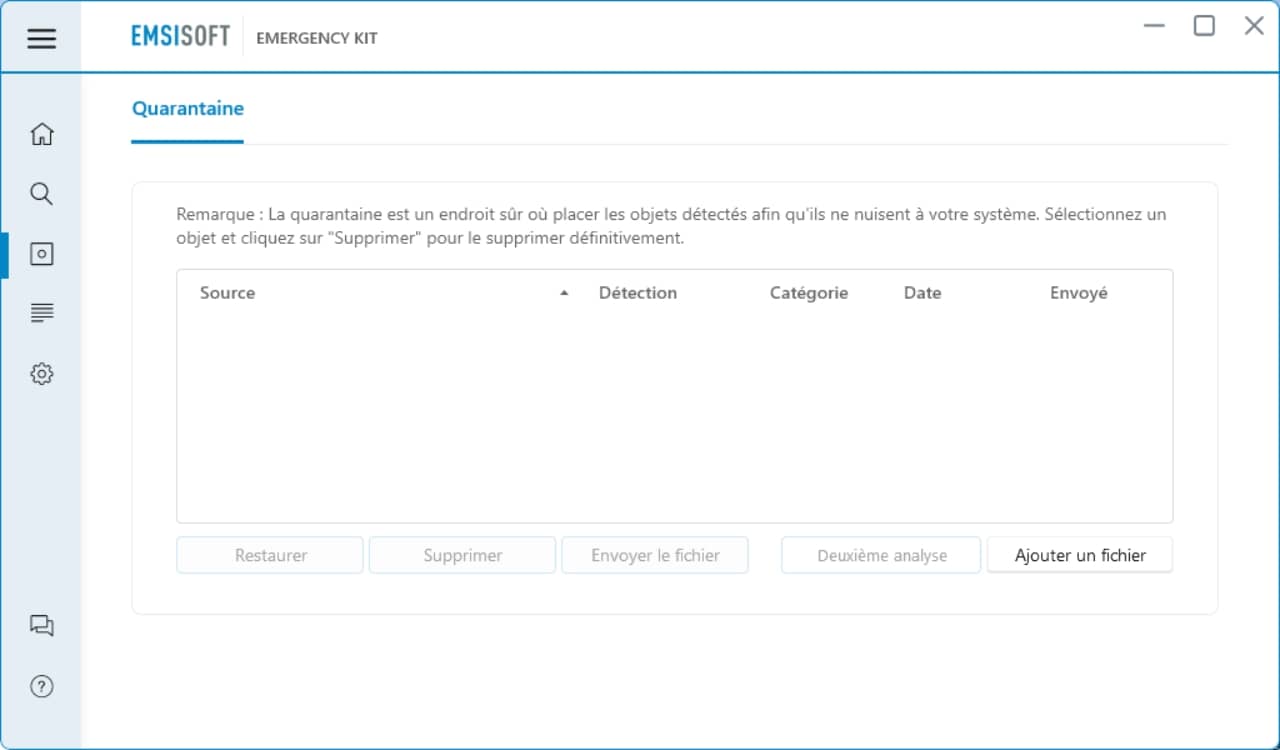This screenshot has width=1280, height=750.
Task: Sort by Date column
Action: coord(922,293)
